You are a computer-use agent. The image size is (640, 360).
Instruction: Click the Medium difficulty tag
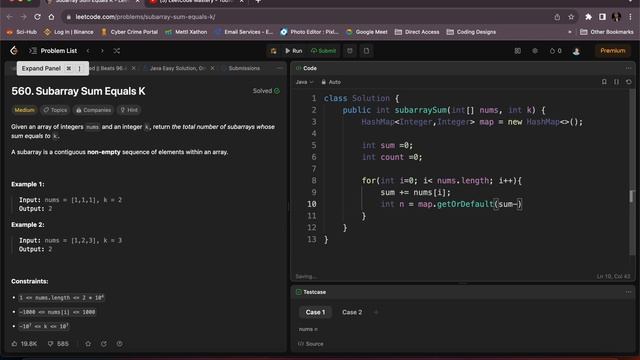[24, 110]
